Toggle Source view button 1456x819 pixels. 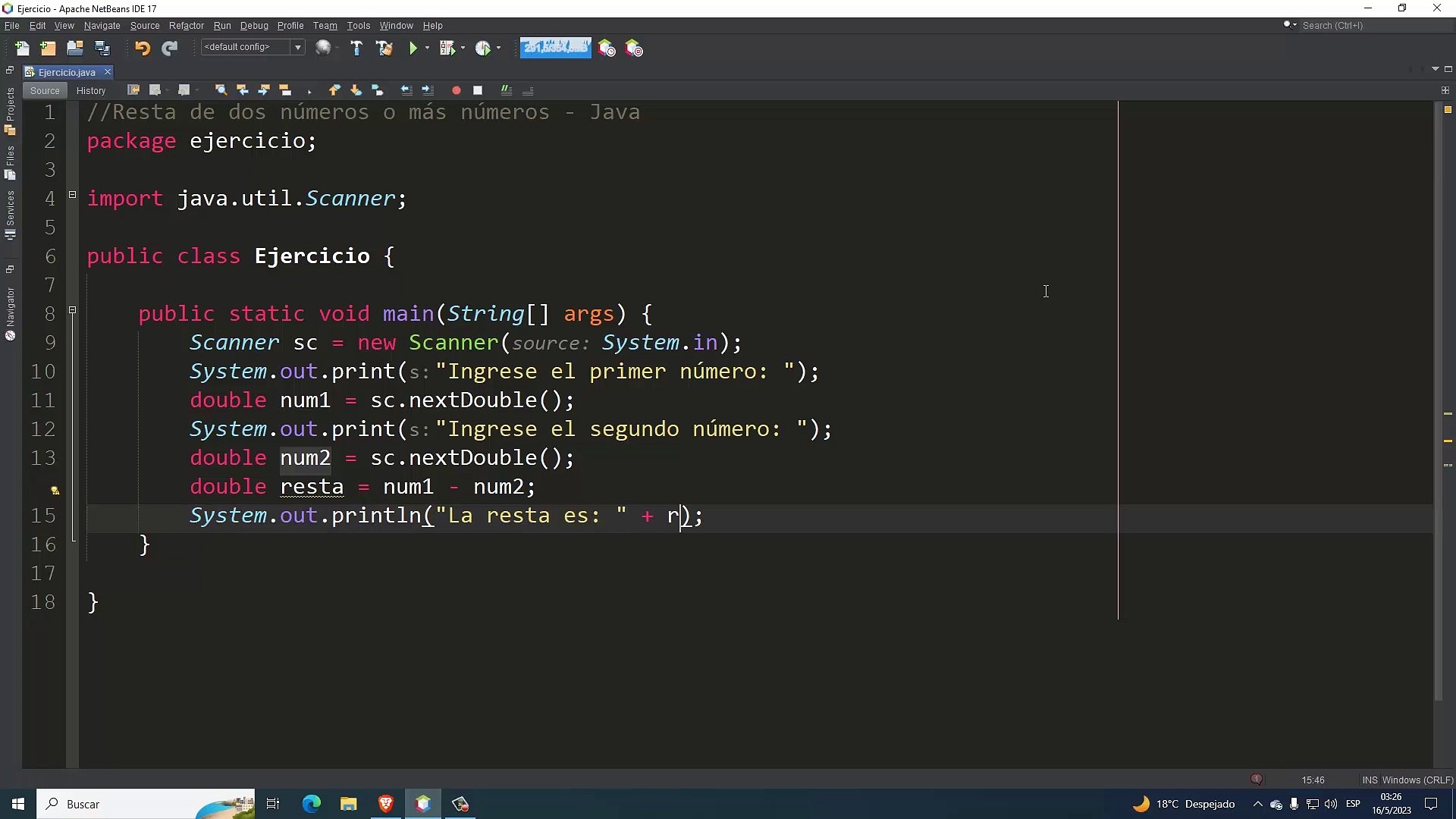pos(45,90)
